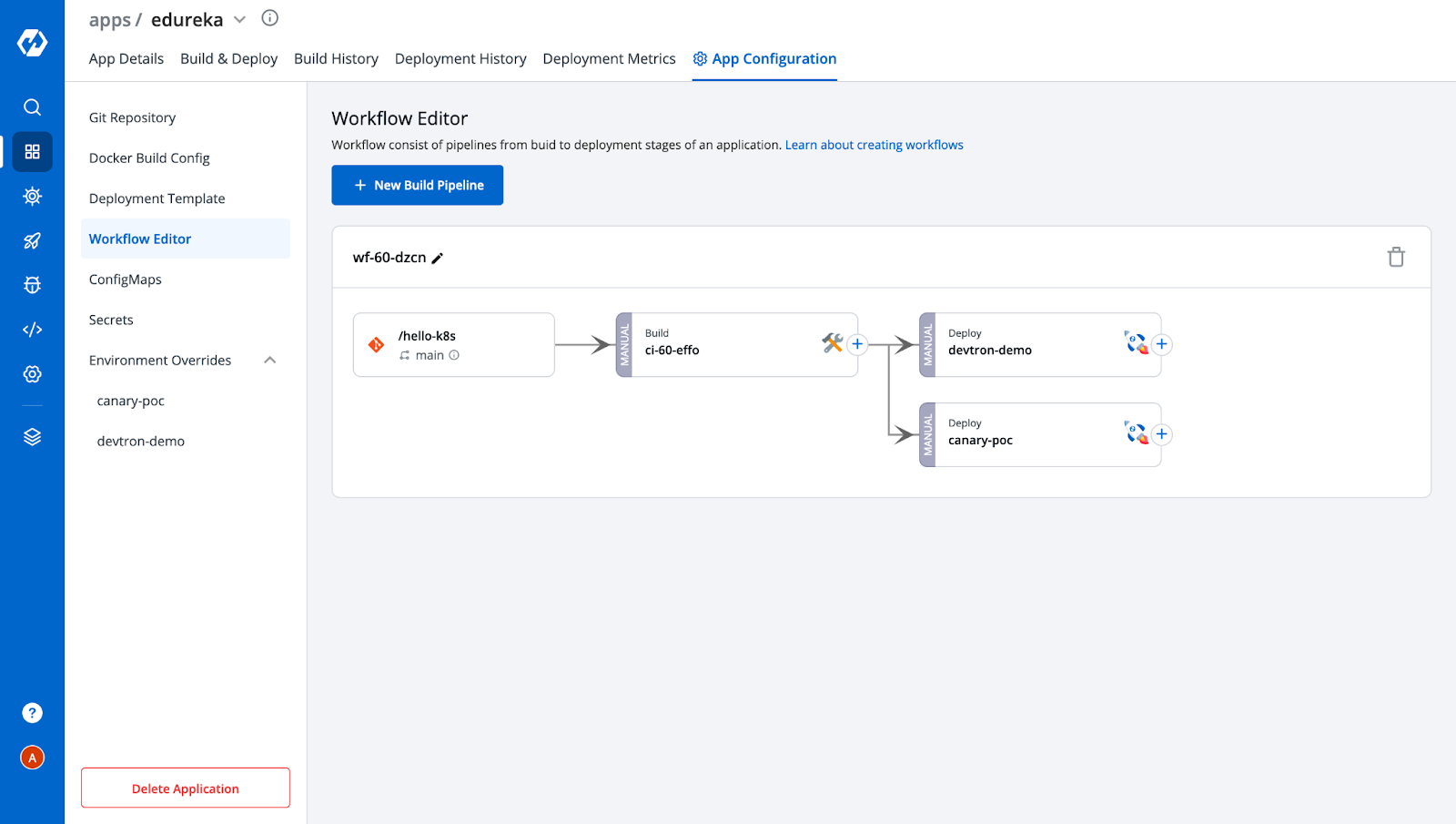Click New Build Pipeline button

pyautogui.click(x=418, y=185)
